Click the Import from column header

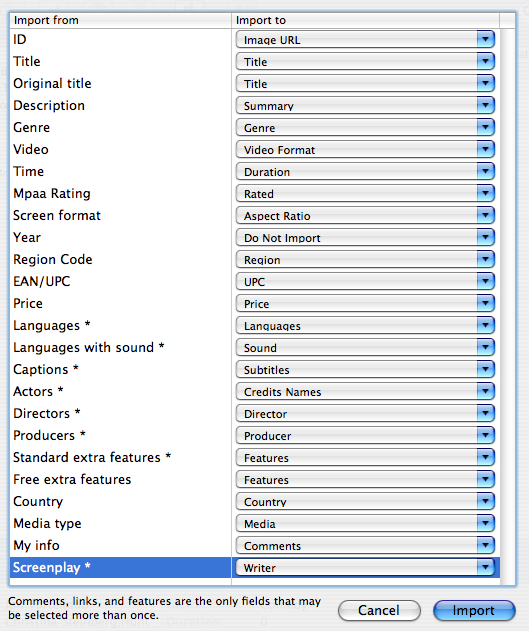[121, 20]
